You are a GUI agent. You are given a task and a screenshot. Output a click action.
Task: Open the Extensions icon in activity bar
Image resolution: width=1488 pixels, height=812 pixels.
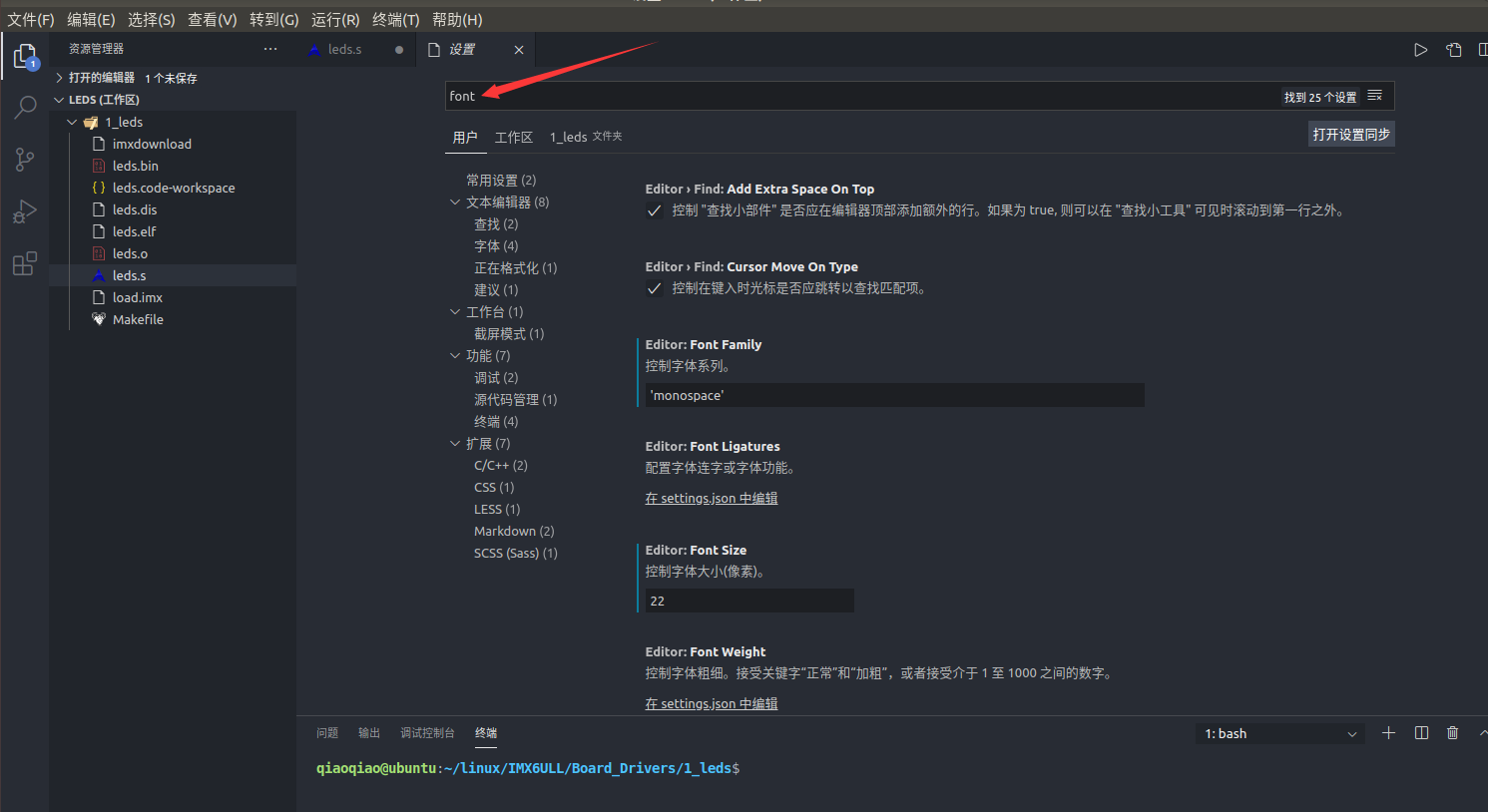[24, 262]
